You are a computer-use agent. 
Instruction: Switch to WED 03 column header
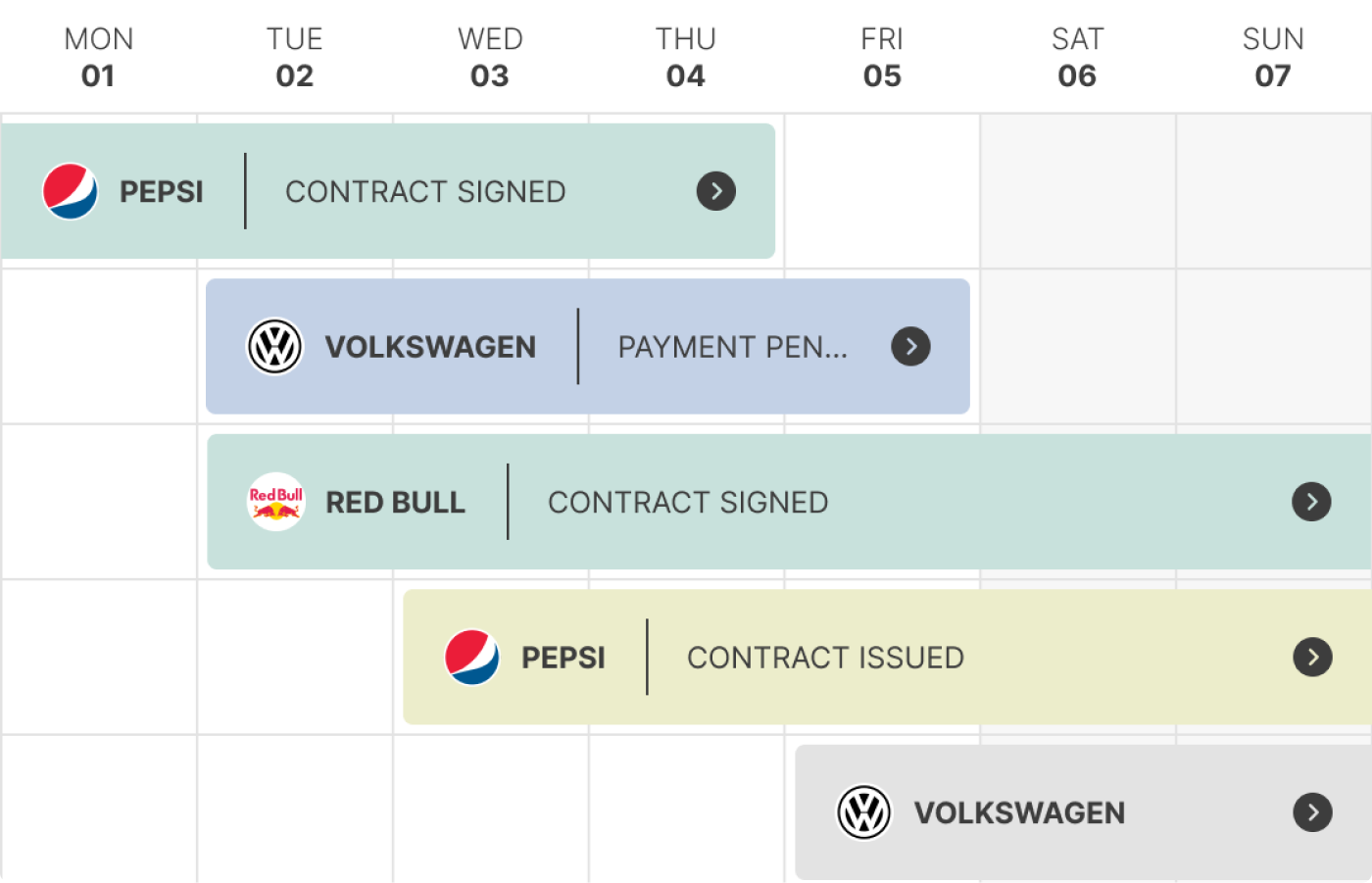coord(490,58)
